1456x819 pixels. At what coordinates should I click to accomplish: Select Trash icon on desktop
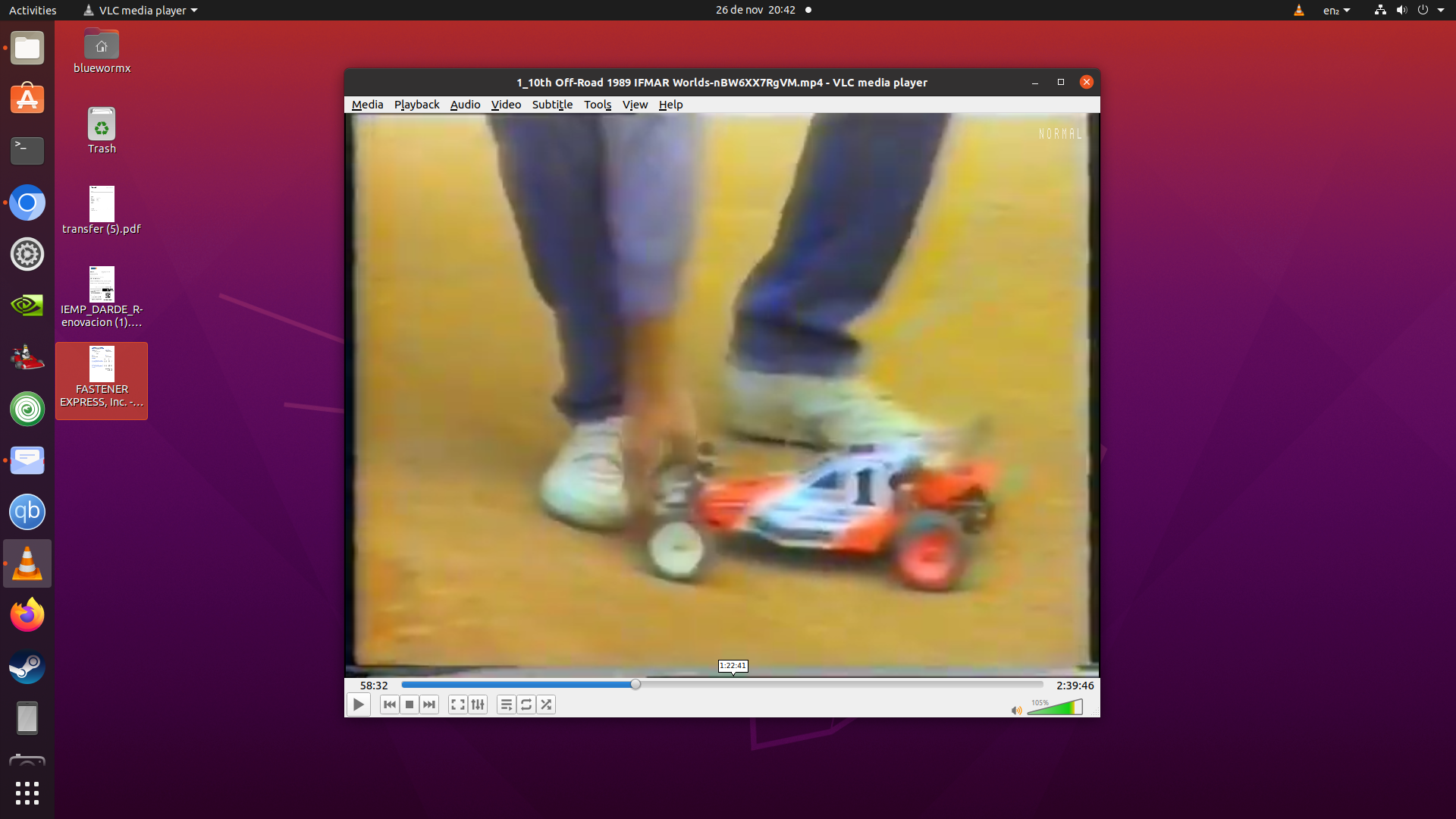click(x=102, y=131)
